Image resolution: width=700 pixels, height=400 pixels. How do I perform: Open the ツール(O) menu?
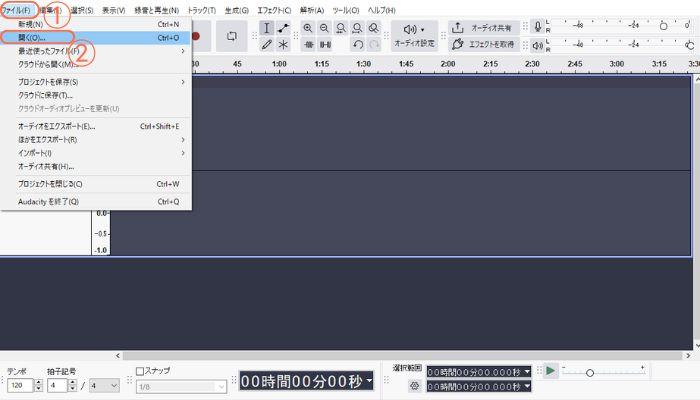pos(346,10)
